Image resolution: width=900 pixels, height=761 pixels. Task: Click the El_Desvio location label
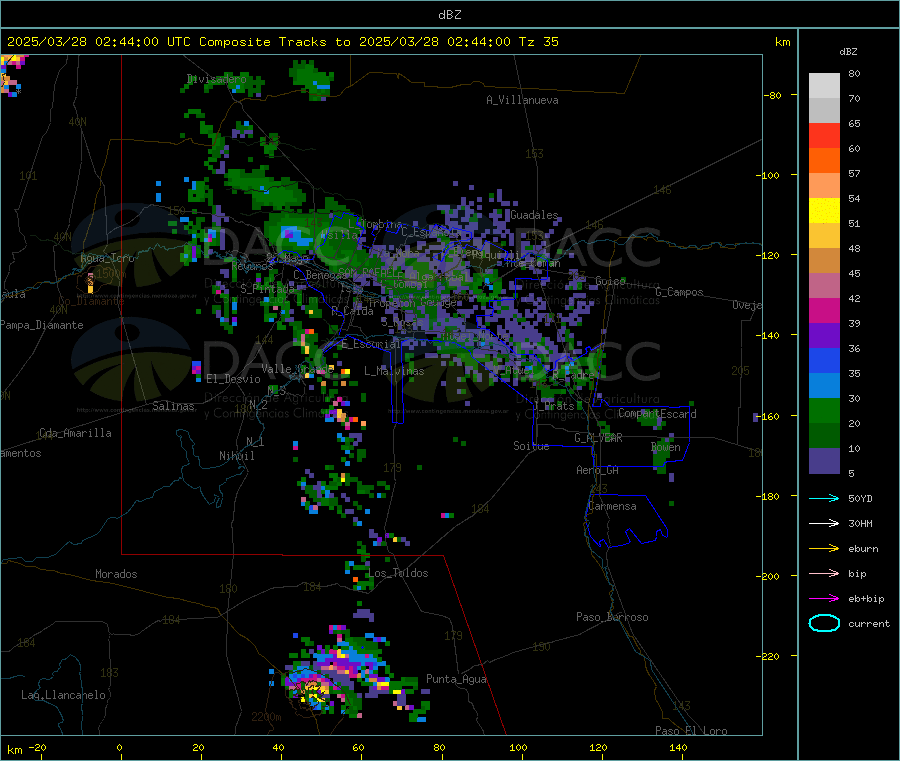click(x=234, y=379)
